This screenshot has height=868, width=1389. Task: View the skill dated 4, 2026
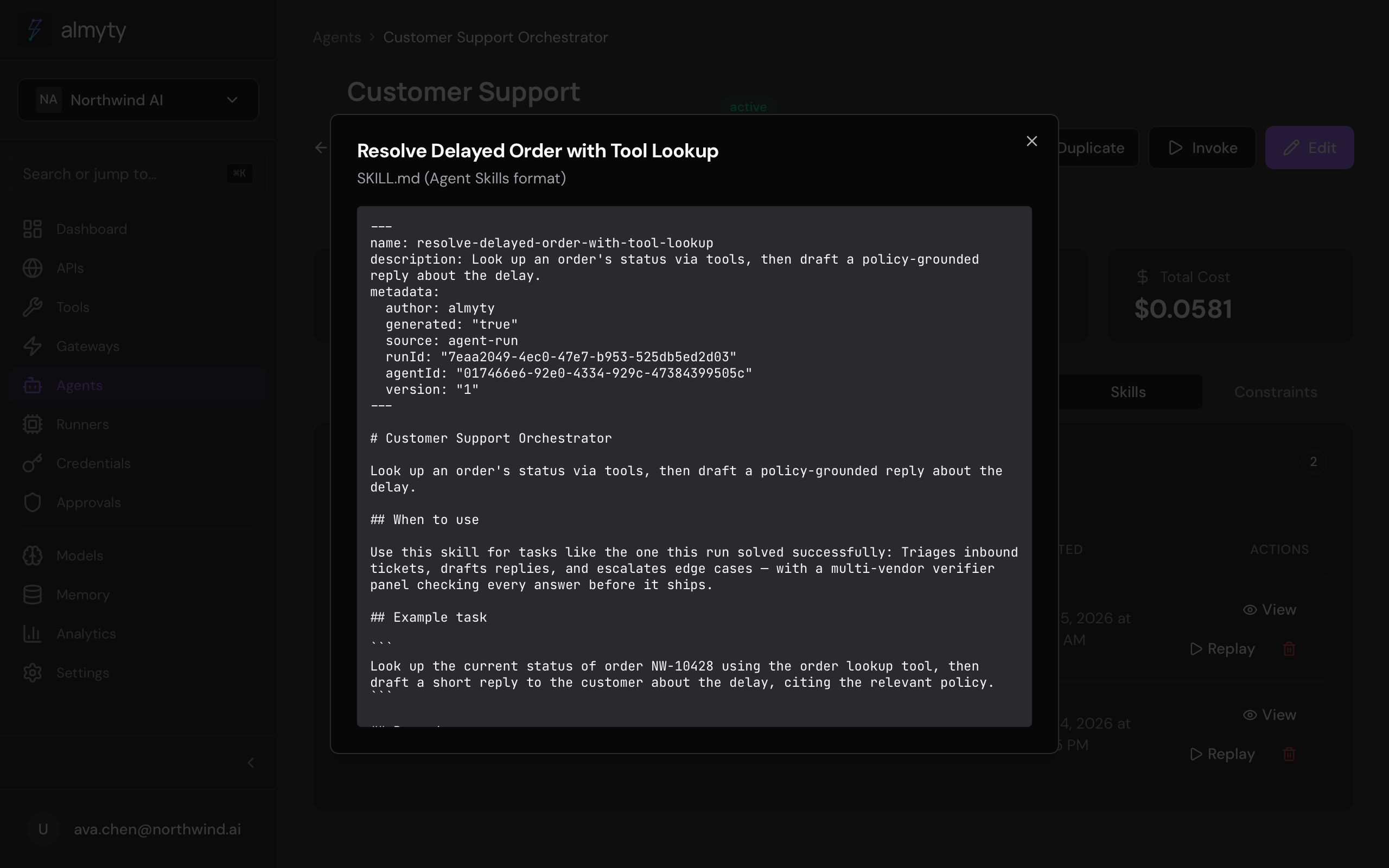point(1270,714)
